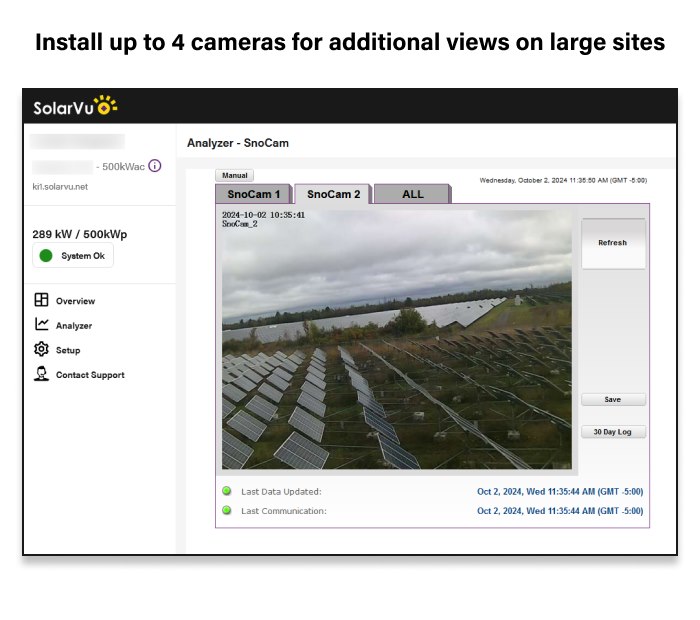This screenshot has width=700, height=620.
Task: Select the SnoCam 2 tab
Action: click(333, 194)
